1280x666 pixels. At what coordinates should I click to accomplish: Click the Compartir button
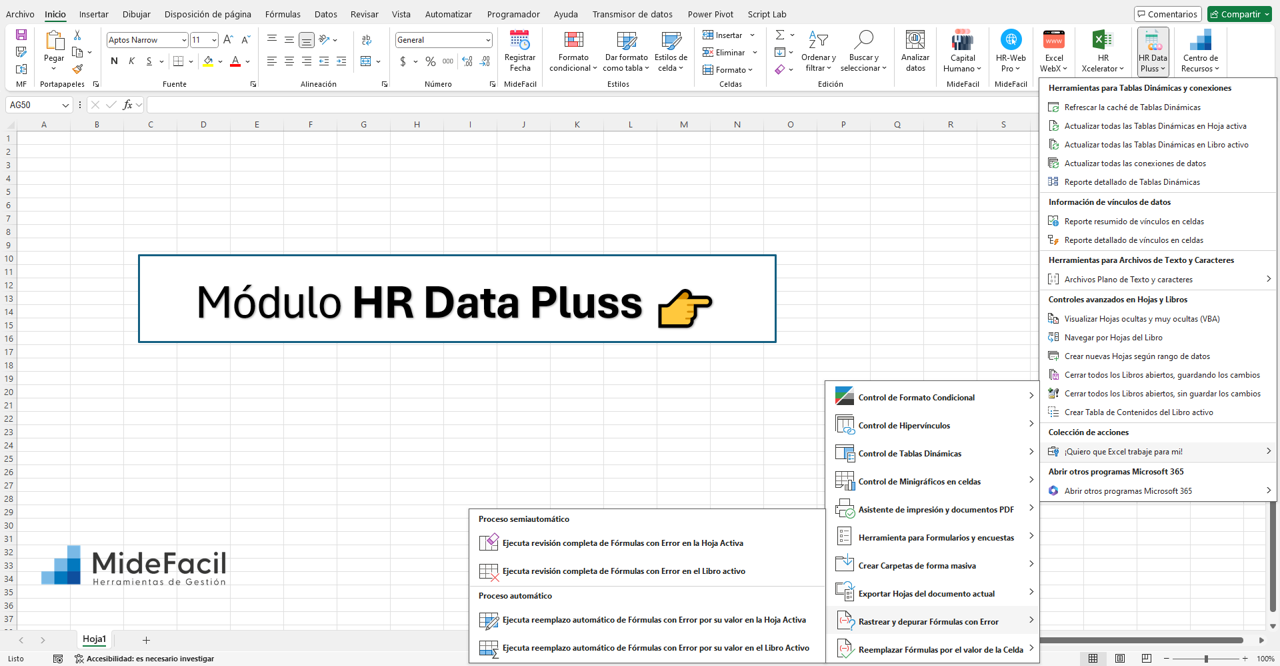coord(1239,14)
